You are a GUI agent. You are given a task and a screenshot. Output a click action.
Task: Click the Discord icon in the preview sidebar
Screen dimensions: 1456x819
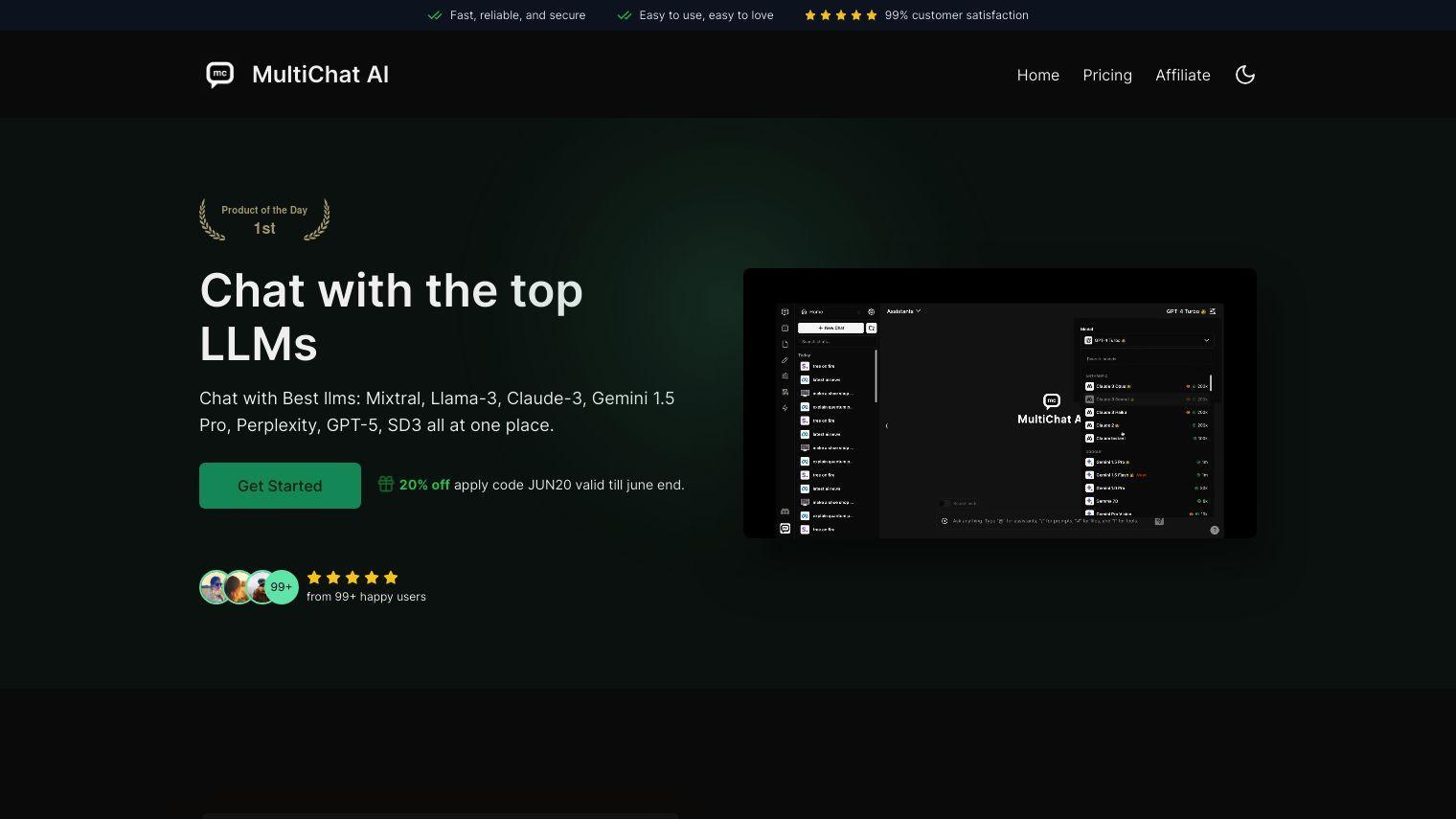click(x=785, y=512)
